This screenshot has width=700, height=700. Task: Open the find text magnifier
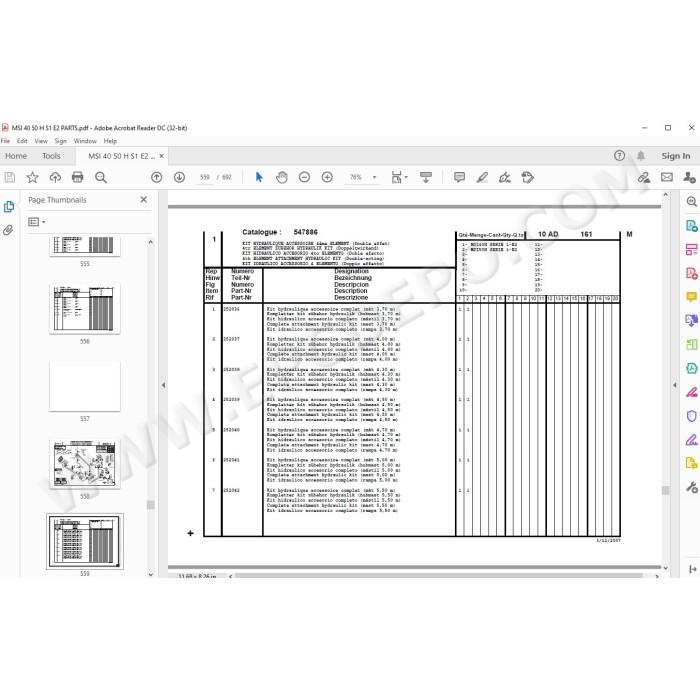coord(101,177)
